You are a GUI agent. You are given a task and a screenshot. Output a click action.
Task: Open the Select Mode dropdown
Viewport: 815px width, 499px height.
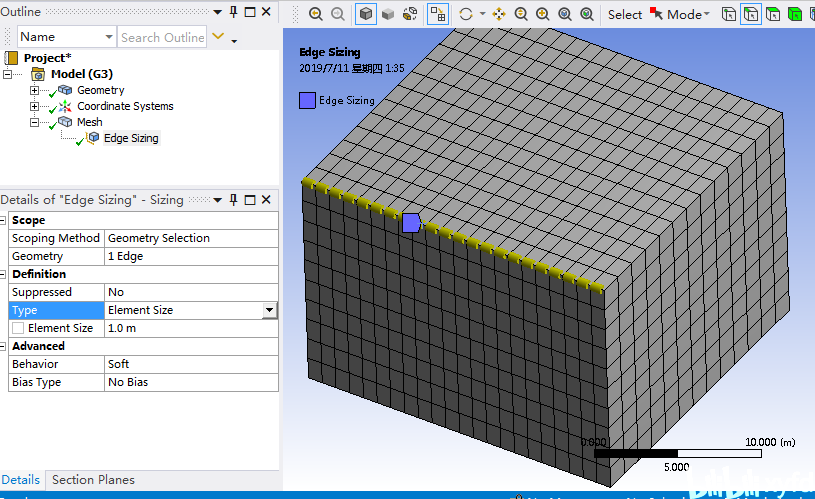point(688,15)
